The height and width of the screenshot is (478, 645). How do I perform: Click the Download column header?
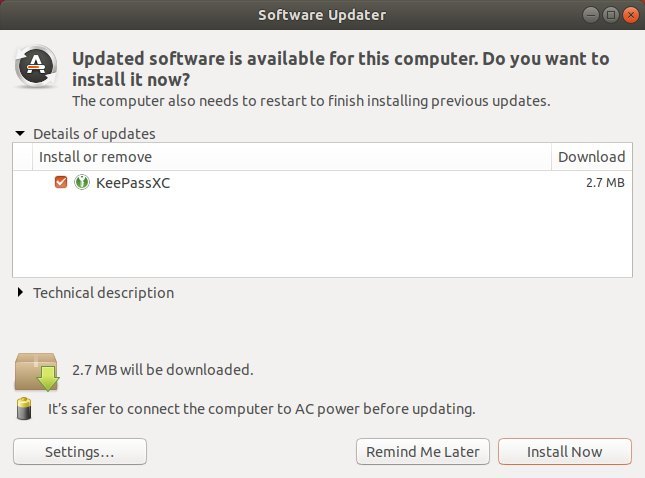click(x=592, y=157)
